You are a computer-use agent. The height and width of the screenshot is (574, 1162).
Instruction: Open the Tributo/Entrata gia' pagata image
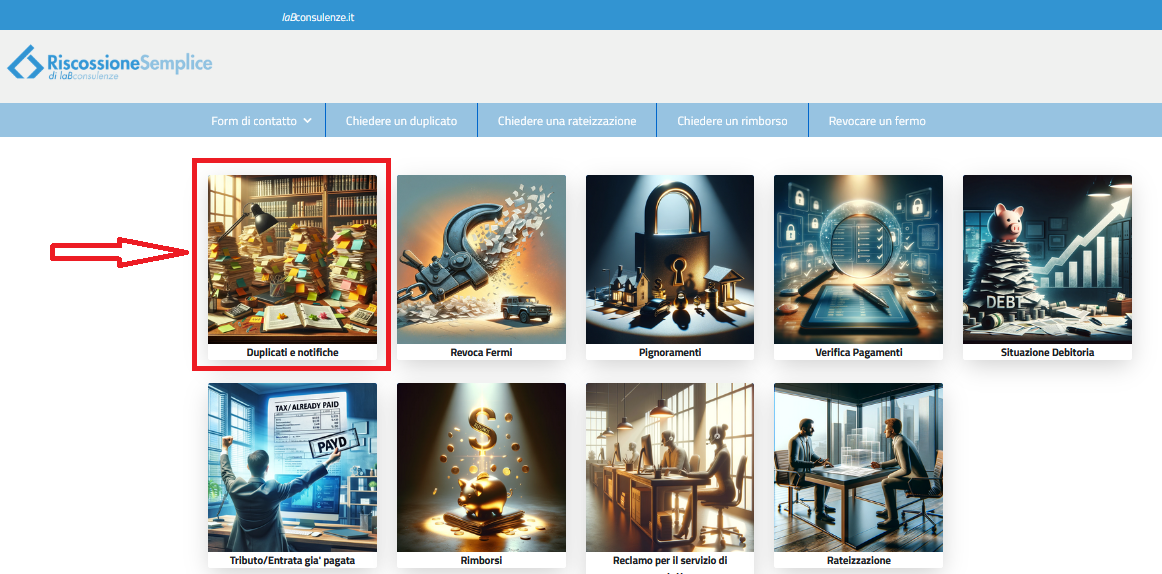[292, 467]
